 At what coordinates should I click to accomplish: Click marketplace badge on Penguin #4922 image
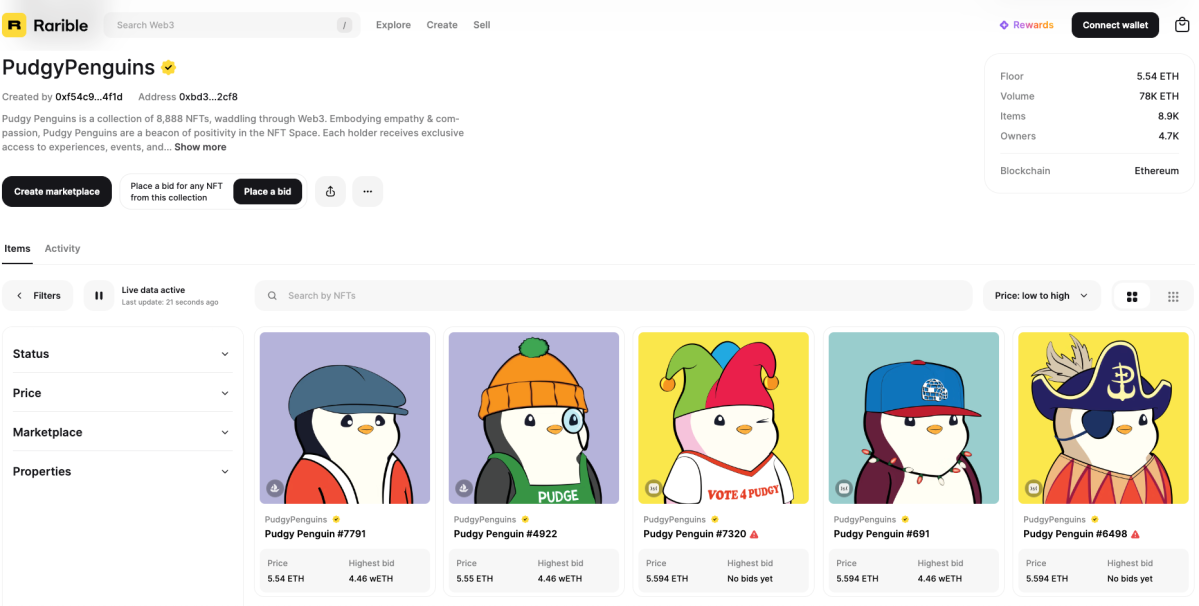pyautogui.click(x=463, y=488)
